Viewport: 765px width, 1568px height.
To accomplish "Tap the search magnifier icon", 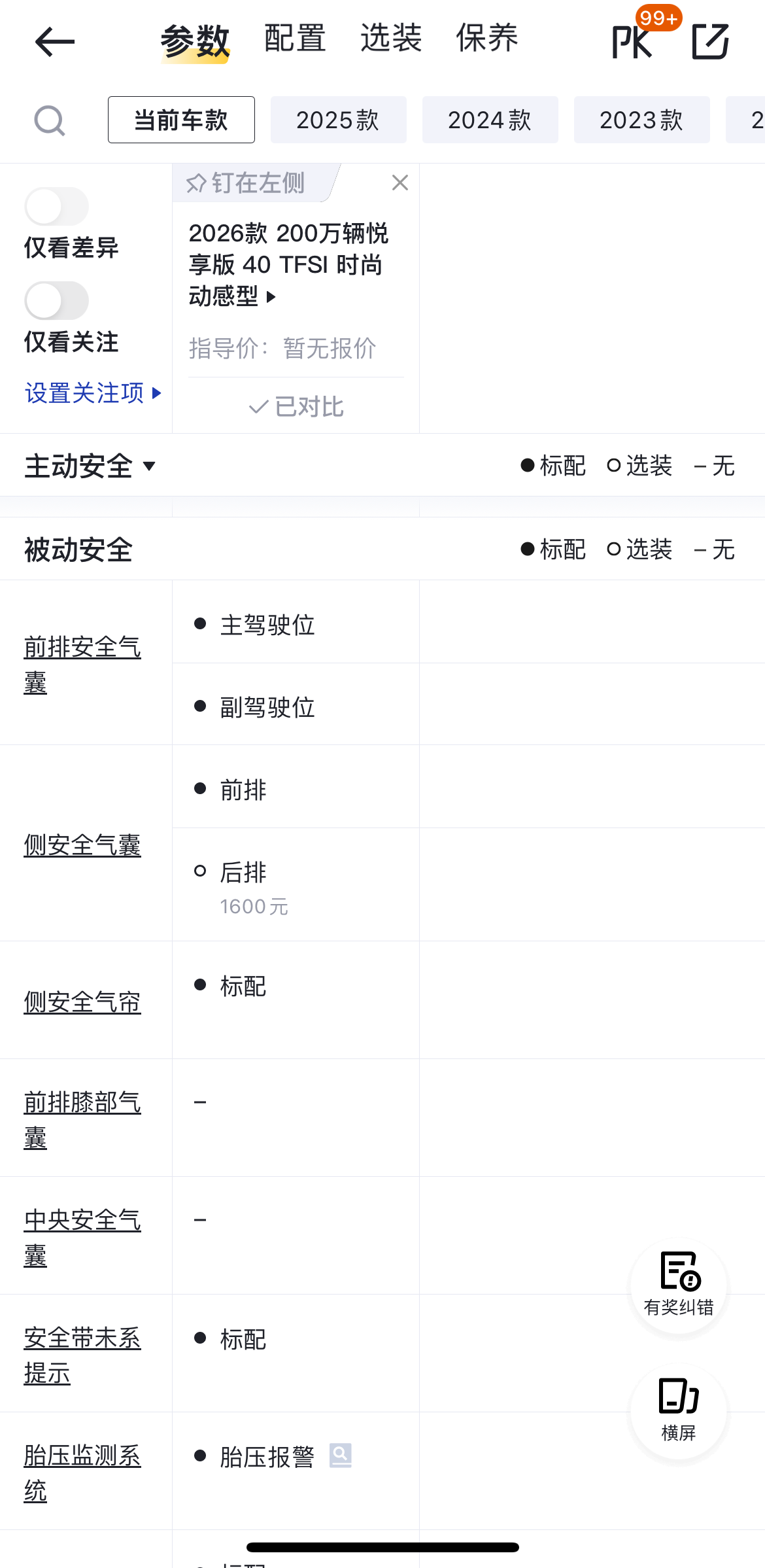I will (49, 120).
